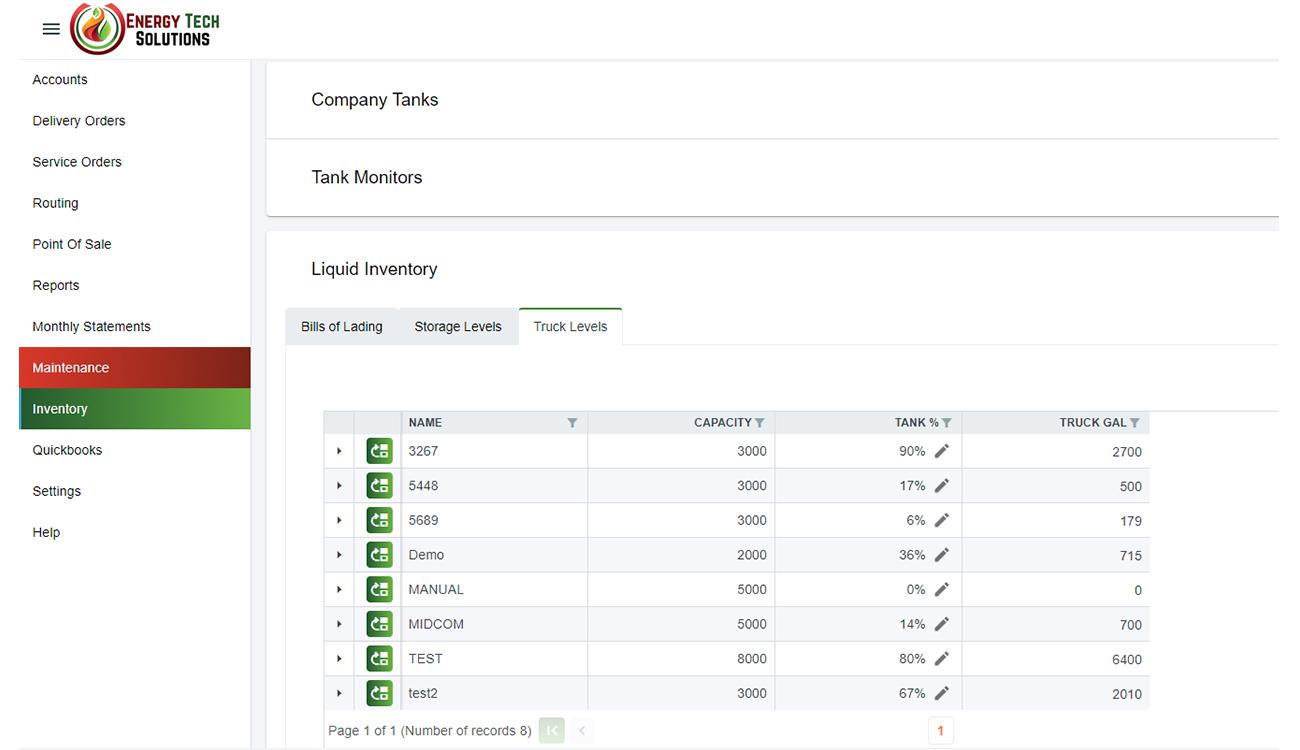Click the green transfer icon for truck 3267
The height and width of the screenshot is (750, 1300).
[x=379, y=451]
